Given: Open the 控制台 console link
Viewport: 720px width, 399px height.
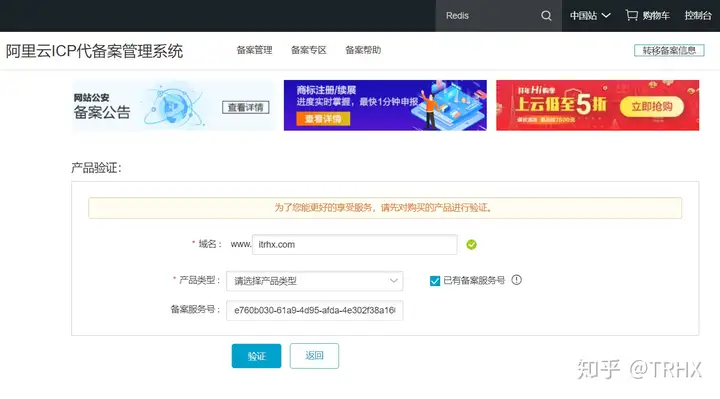Looking at the screenshot, I should pos(698,16).
